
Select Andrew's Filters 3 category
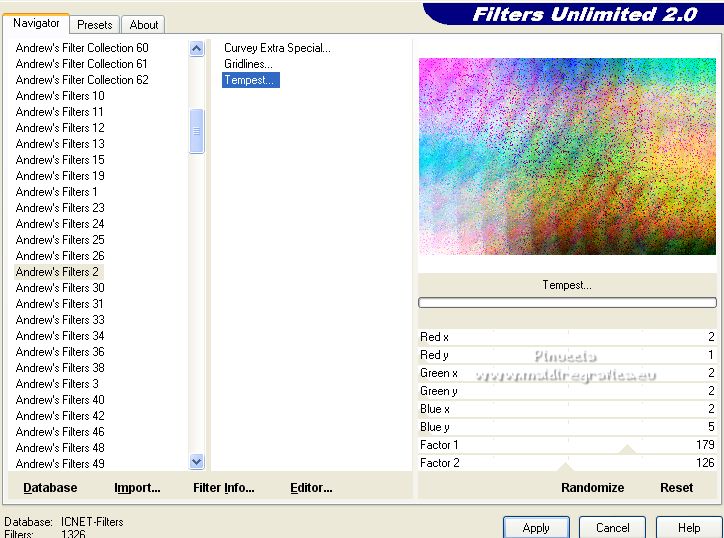(x=57, y=384)
